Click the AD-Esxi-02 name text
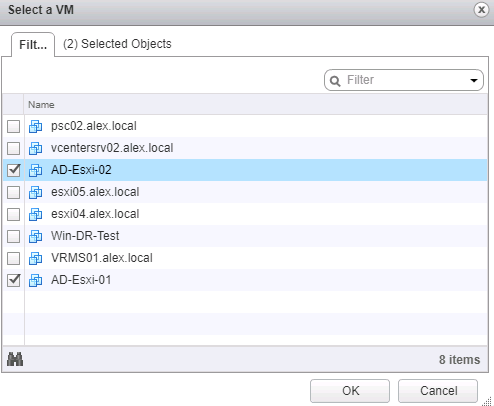 point(81,170)
